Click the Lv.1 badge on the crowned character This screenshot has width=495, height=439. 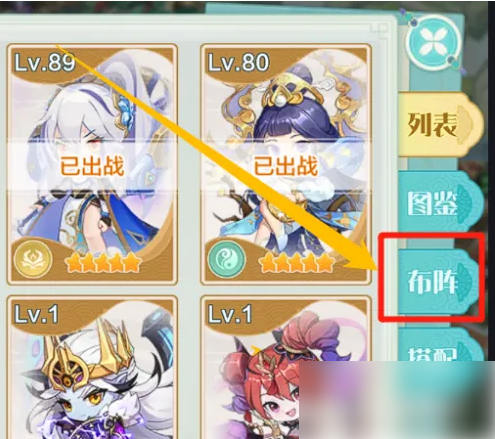click(x=36, y=314)
